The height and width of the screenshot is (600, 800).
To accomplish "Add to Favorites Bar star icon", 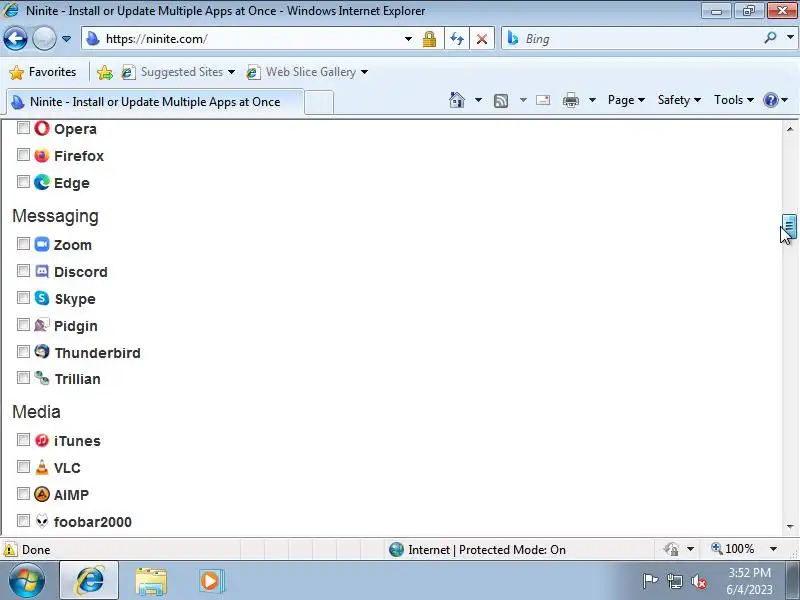I will [x=105, y=72].
